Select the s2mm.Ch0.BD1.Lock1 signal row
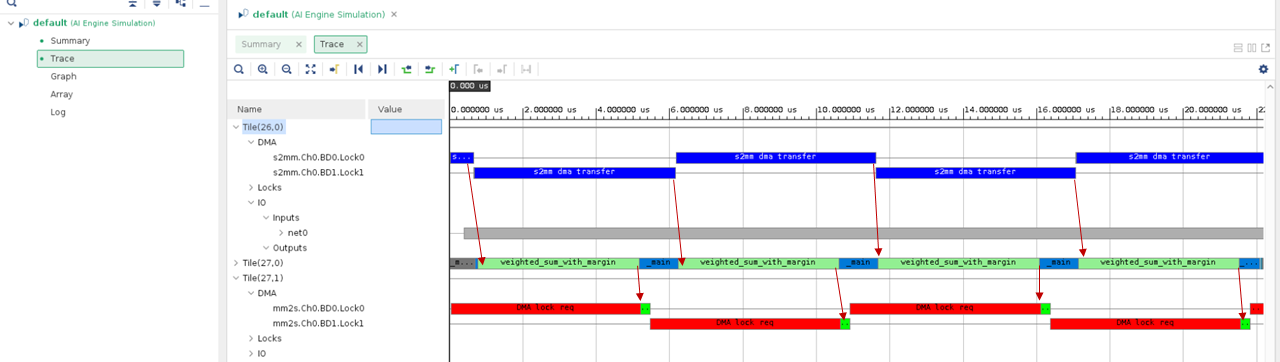Viewport: 1280px width, 362px height. click(318, 172)
